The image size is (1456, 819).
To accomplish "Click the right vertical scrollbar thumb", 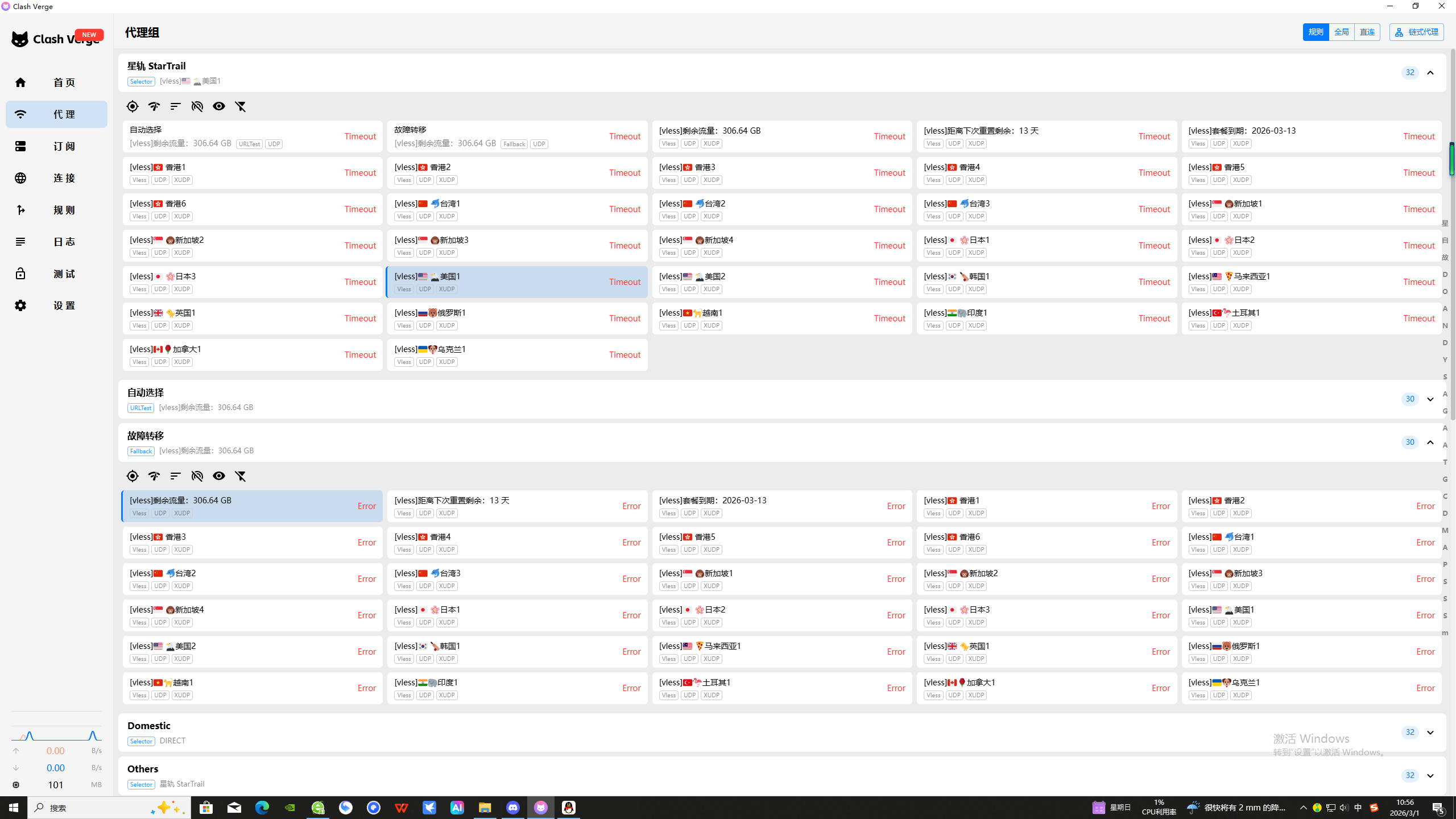I will 1452,159.
